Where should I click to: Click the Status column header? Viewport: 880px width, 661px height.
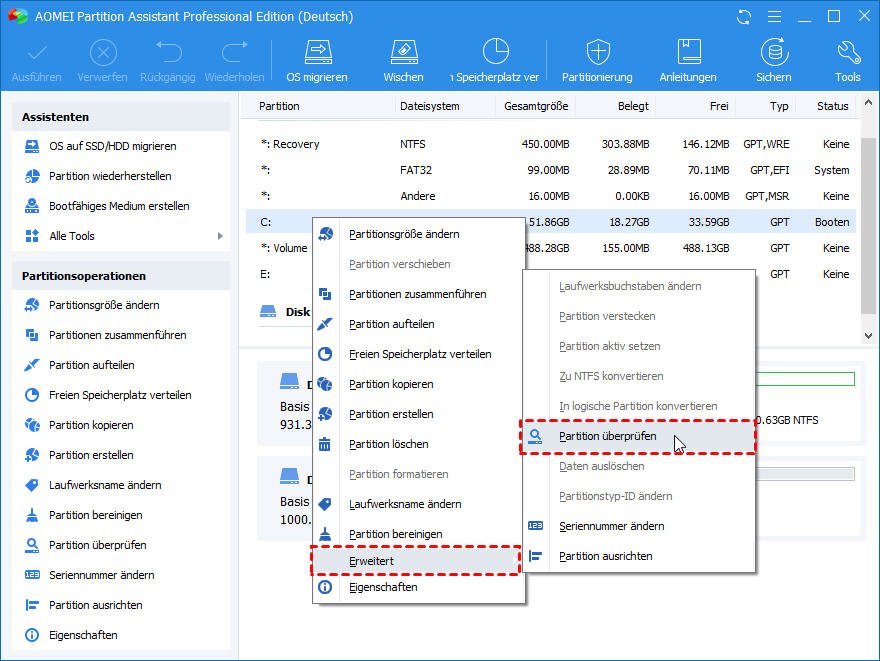(x=832, y=106)
